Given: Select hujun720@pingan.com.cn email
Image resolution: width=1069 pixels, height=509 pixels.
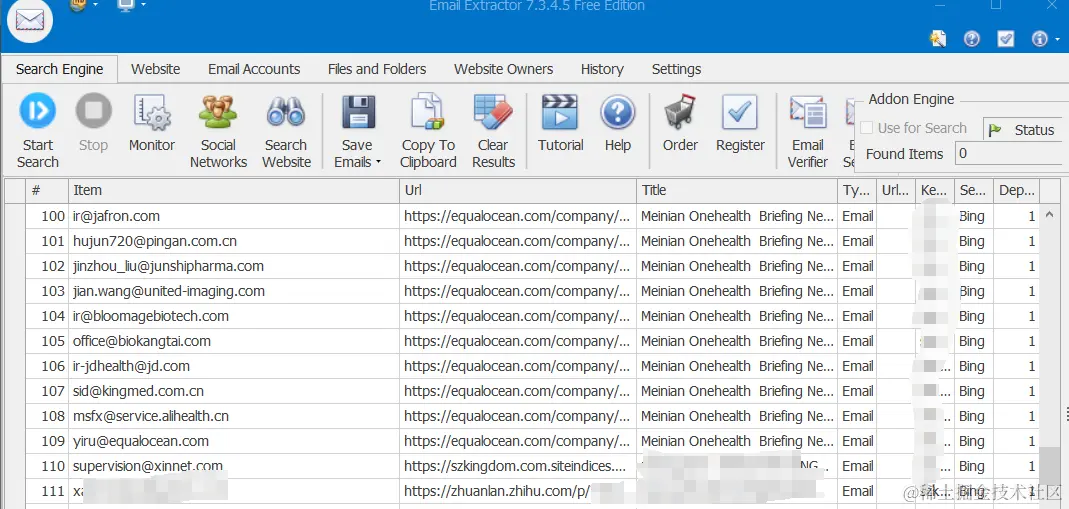Looking at the screenshot, I should [x=155, y=241].
